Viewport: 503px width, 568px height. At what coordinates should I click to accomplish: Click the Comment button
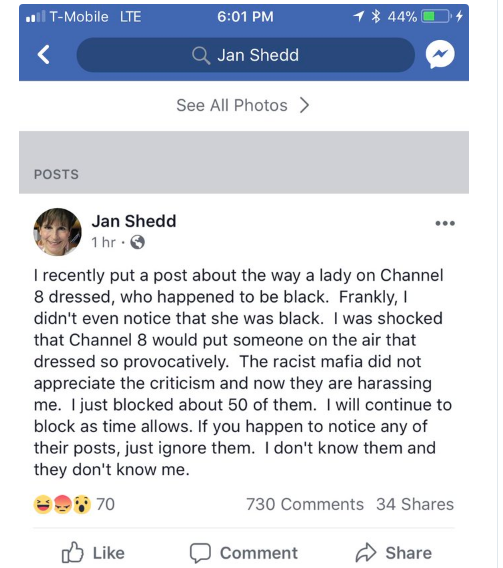pos(244,553)
